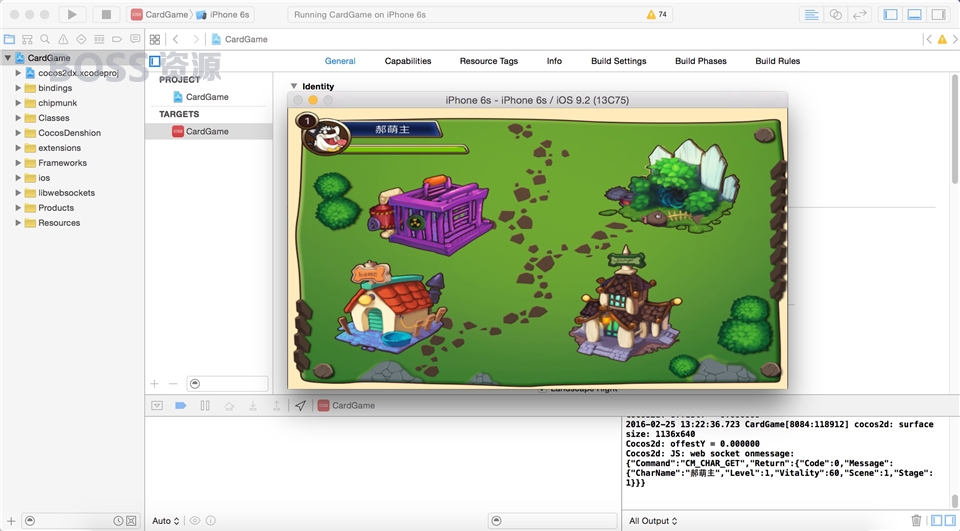960x531 pixels.
Task: Click the Stop button in toolbar
Action: tap(106, 14)
